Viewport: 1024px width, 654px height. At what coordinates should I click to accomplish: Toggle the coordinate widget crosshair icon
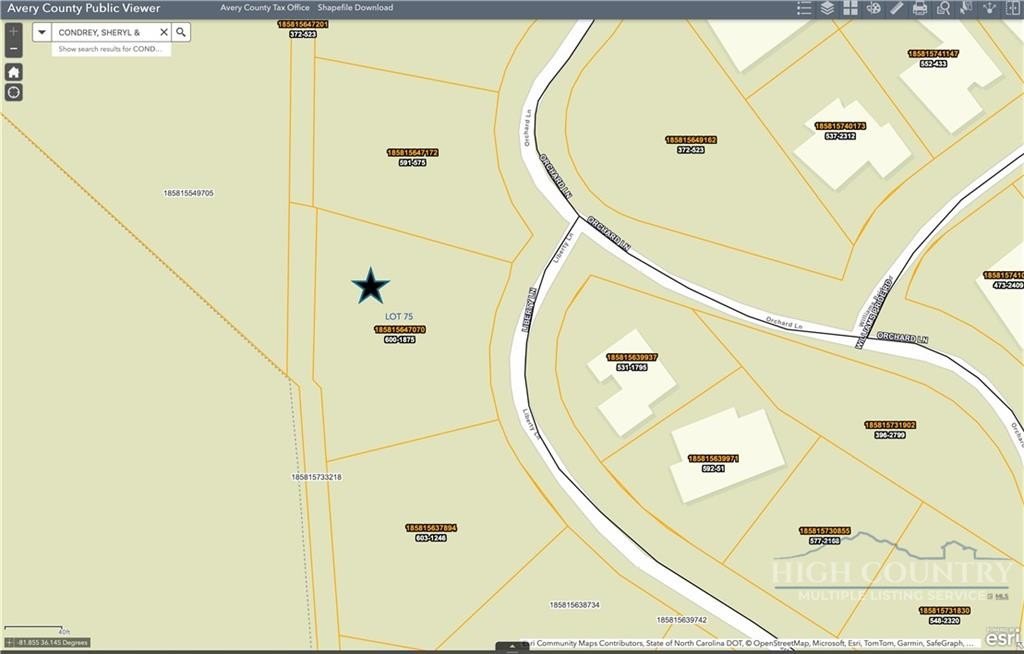pos(9,643)
